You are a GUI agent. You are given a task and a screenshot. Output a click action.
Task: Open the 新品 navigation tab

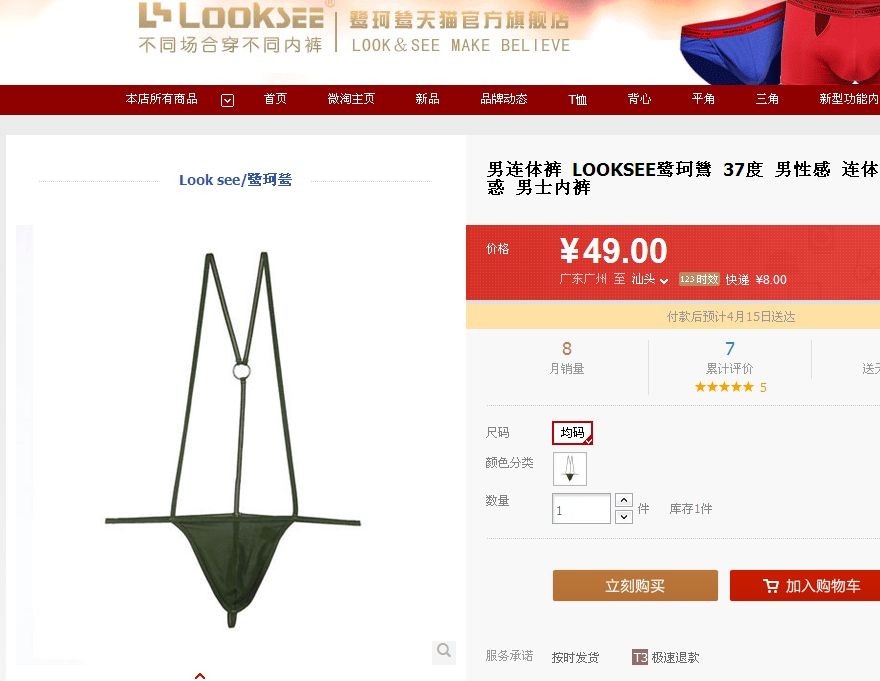[x=427, y=99]
